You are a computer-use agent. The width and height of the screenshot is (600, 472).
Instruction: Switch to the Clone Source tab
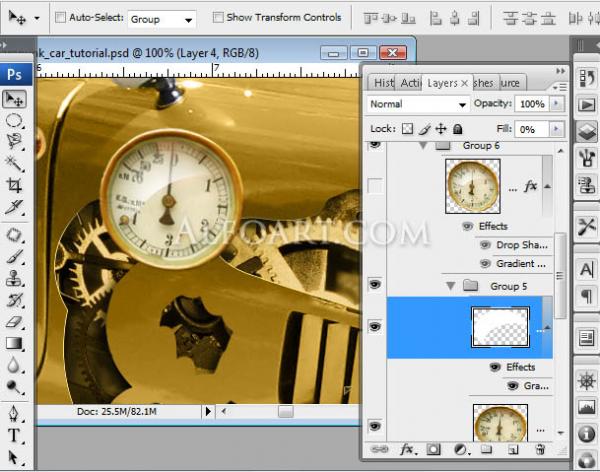coord(511,83)
